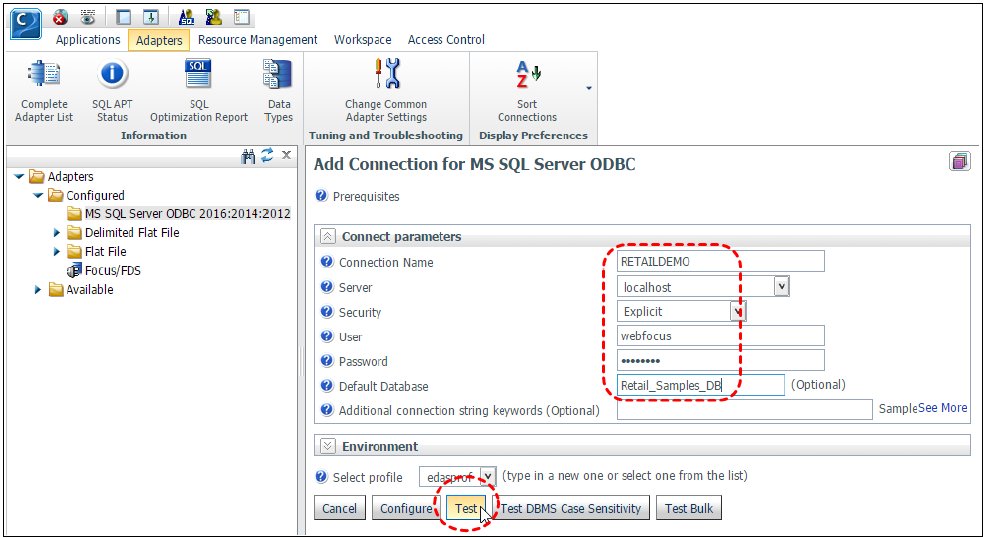Click Test DBMS Case Sensitivity button
Screen dimensions: 985x538
[x=570, y=508]
